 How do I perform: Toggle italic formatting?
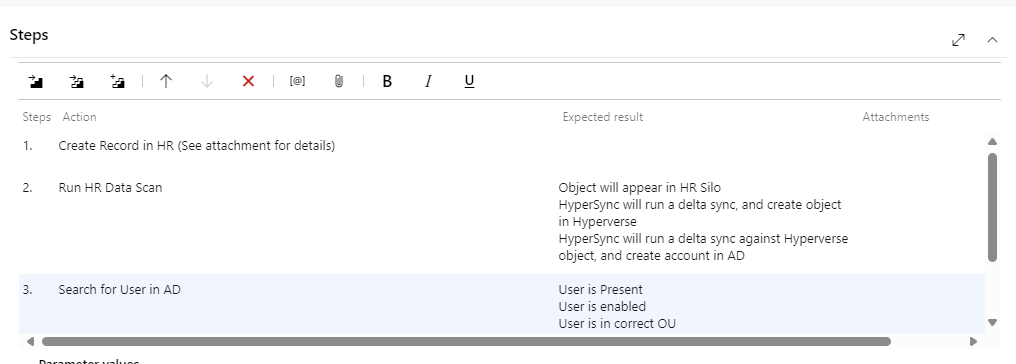[x=428, y=82]
